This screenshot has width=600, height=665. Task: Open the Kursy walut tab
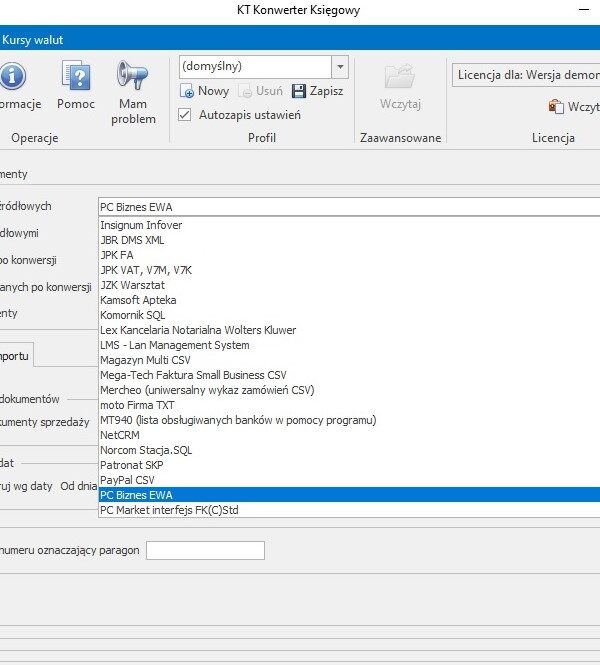pyautogui.click(x=32, y=40)
